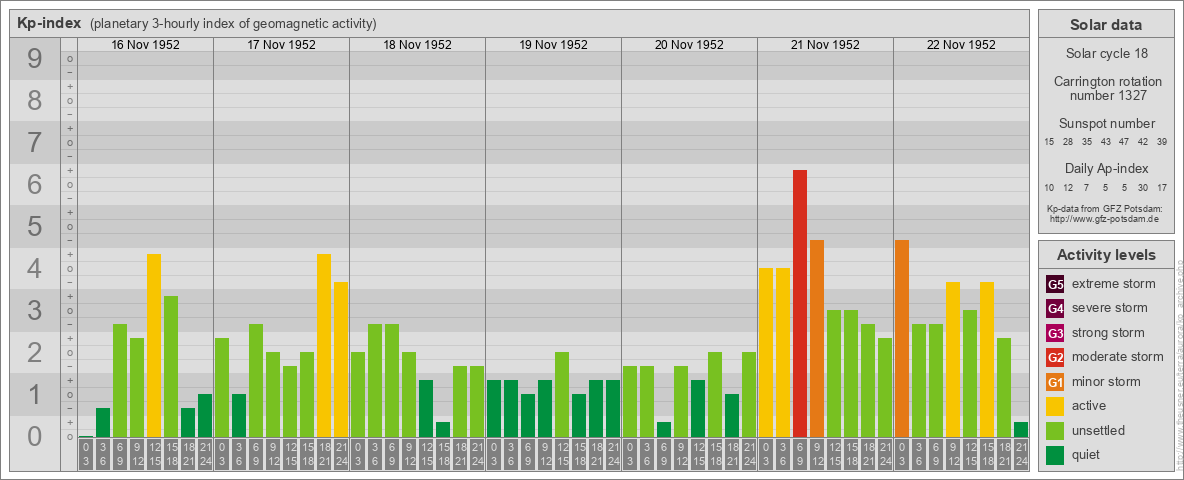Click the dark green bar on 22 Nov 1952
1184x480 pixels.
tap(1021, 429)
